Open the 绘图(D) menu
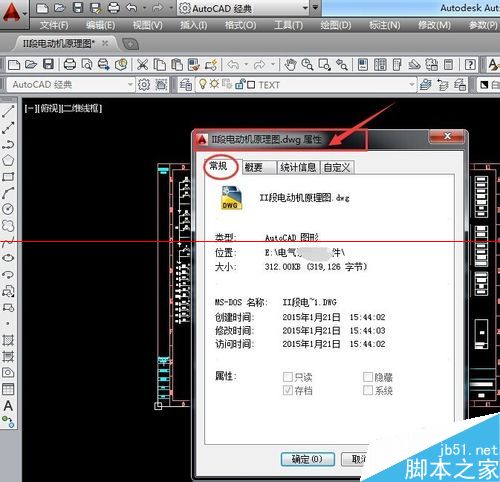Screen dimensions: 500x482 (336, 25)
